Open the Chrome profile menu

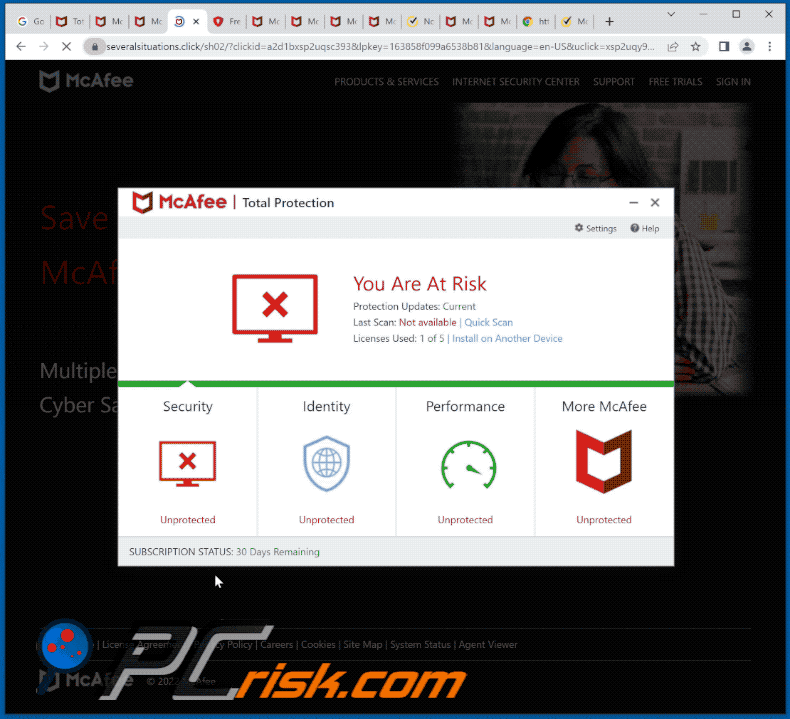(x=747, y=46)
